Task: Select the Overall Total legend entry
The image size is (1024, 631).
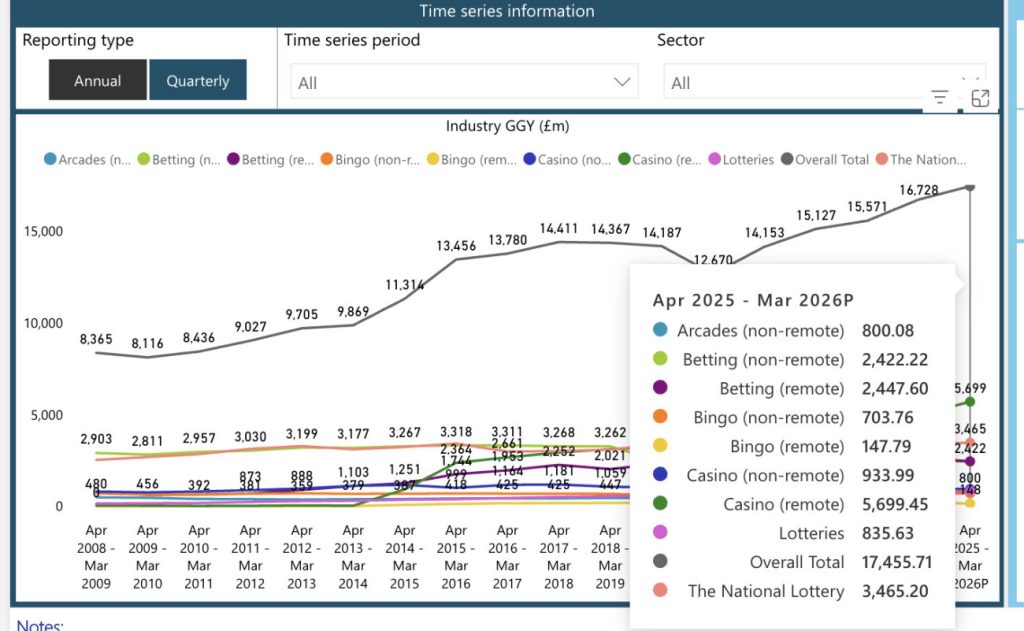Action: (825, 159)
